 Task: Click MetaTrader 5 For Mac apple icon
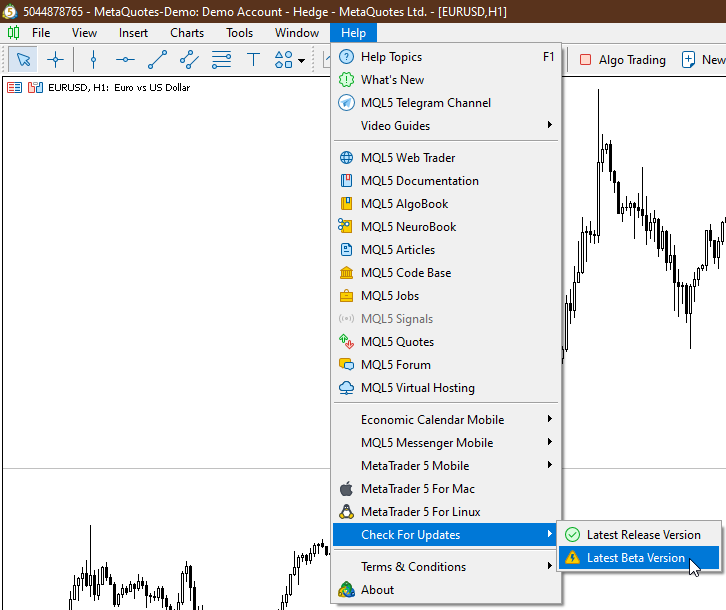click(x=346, y=489)
